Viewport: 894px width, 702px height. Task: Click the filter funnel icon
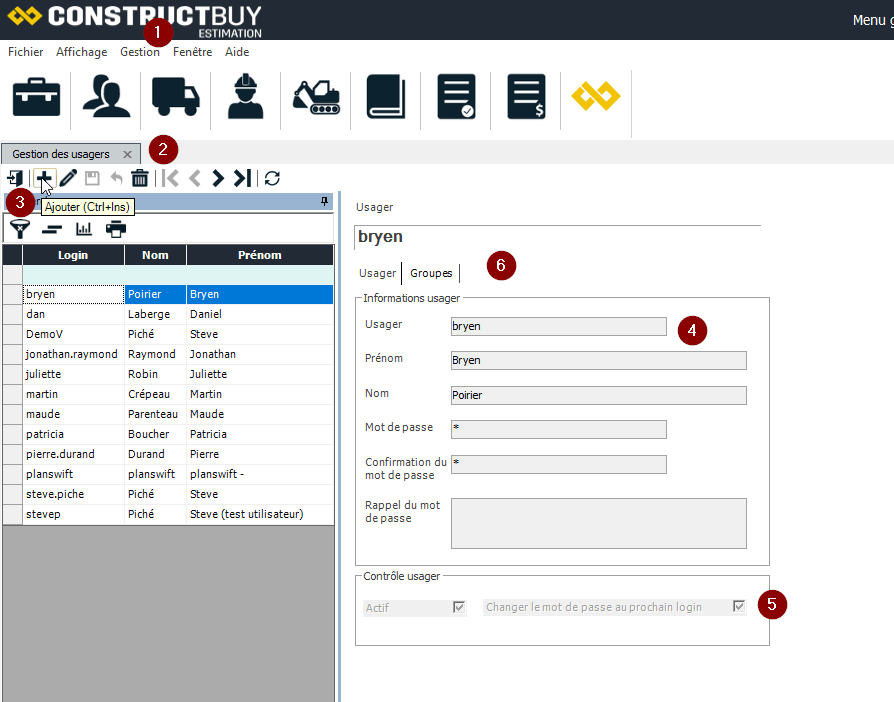(19, 229)
